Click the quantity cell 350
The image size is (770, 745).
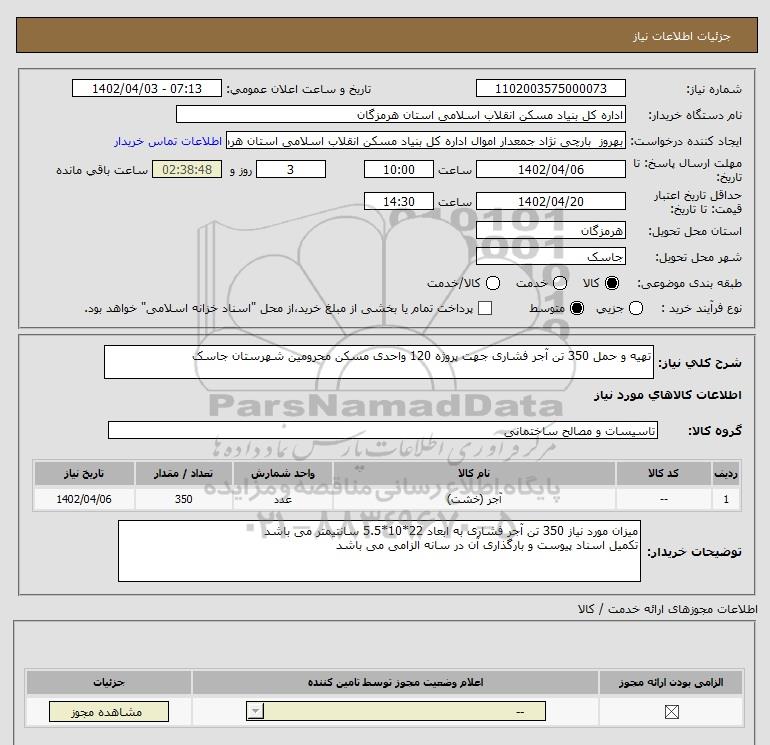coord(184,499)
